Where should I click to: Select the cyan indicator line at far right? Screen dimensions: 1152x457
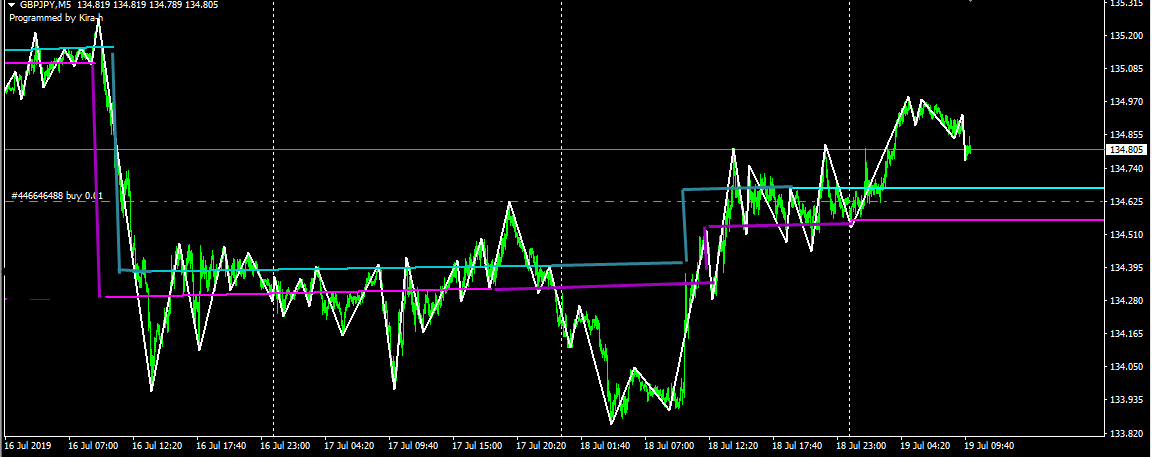[x=1050, y=188]
